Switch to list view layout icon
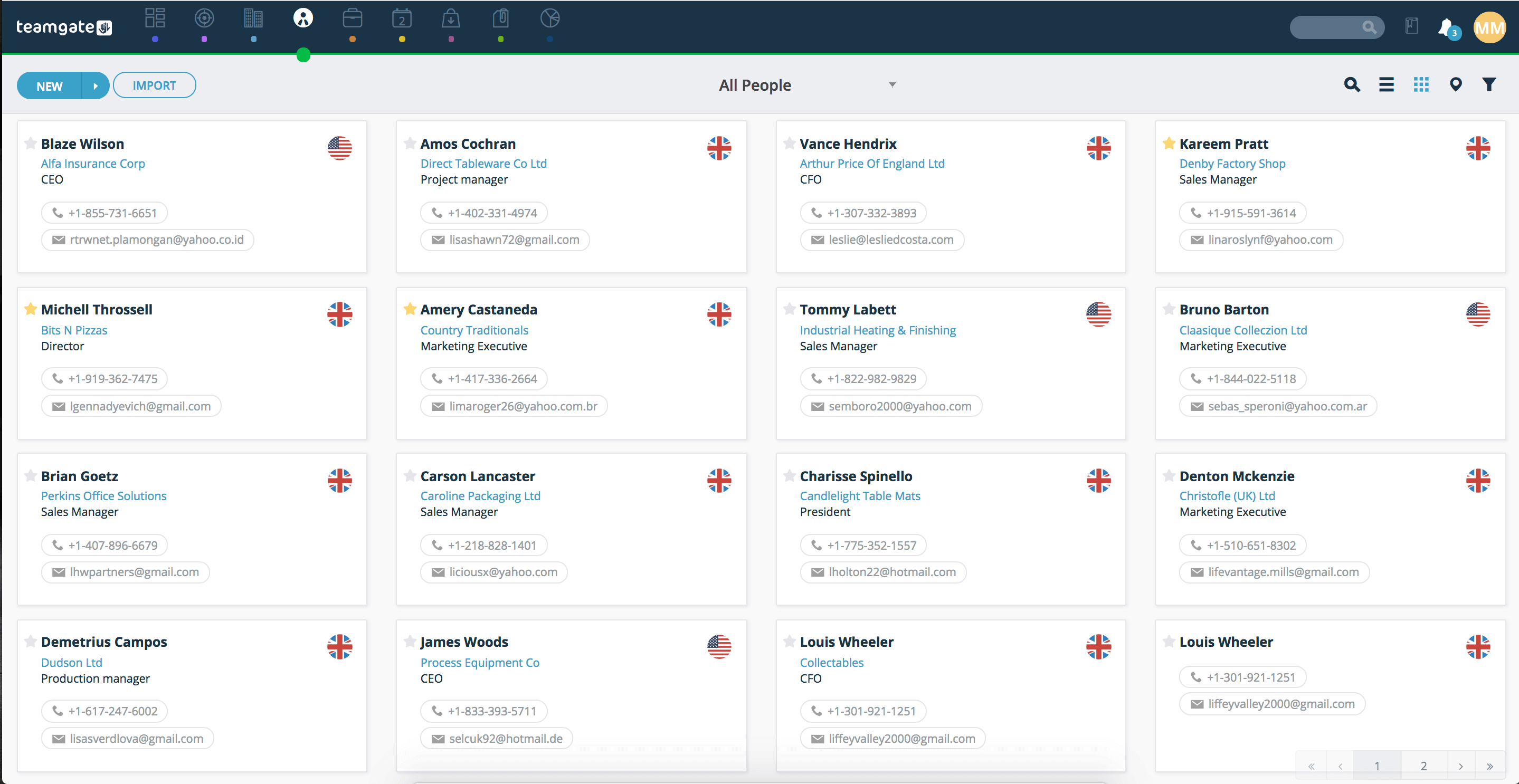 tap(1386, 84)
